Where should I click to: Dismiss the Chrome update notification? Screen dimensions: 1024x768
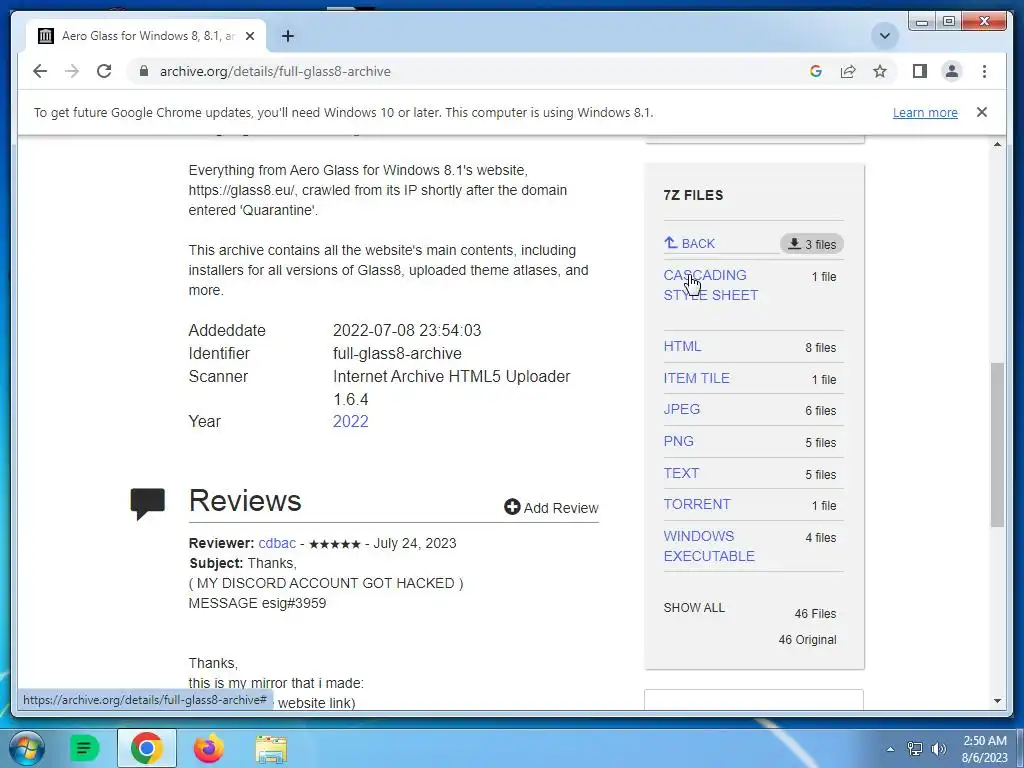tap(982, 112)
